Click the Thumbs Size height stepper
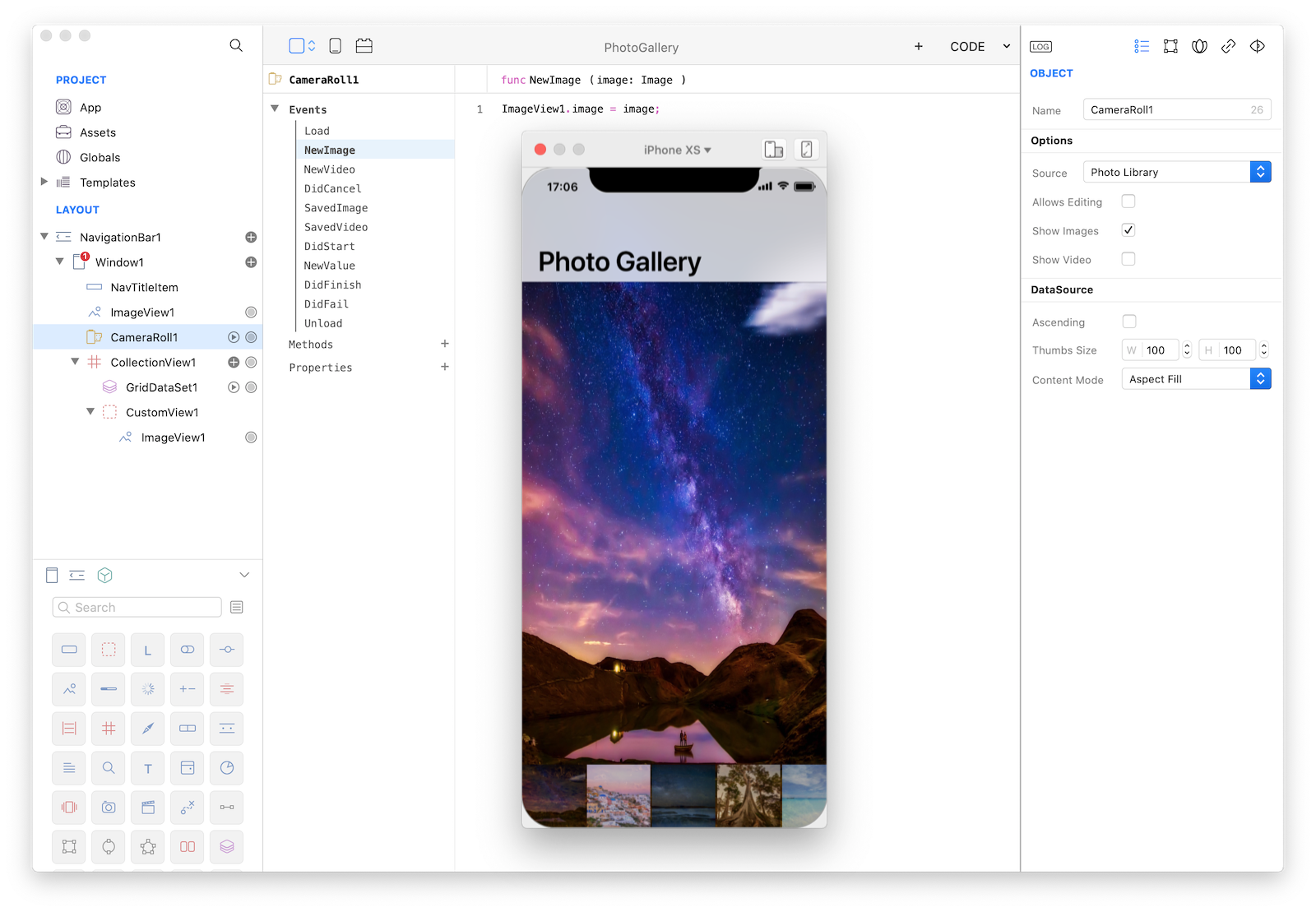The height and width of the screenshot is (912, 1316). [x=1264, y=350]
